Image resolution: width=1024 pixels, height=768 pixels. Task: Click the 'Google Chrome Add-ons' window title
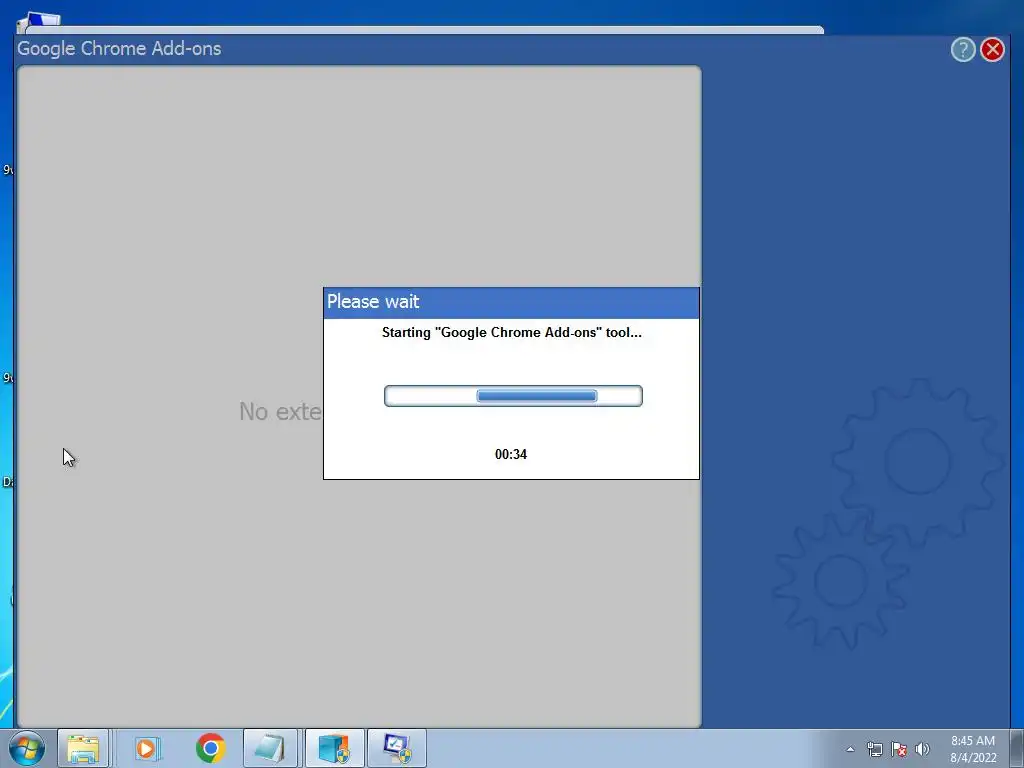click(x=119, y=49)
